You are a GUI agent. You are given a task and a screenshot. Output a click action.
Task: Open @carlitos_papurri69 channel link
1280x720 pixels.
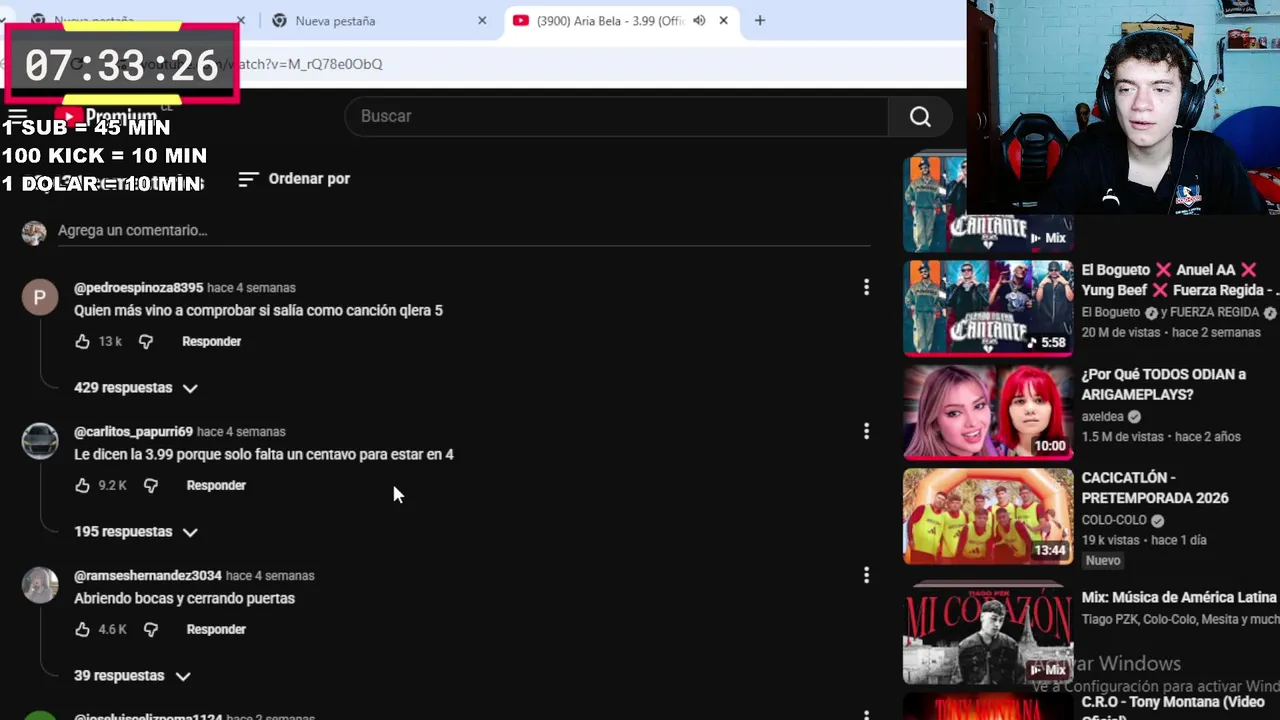coord(133,432)
